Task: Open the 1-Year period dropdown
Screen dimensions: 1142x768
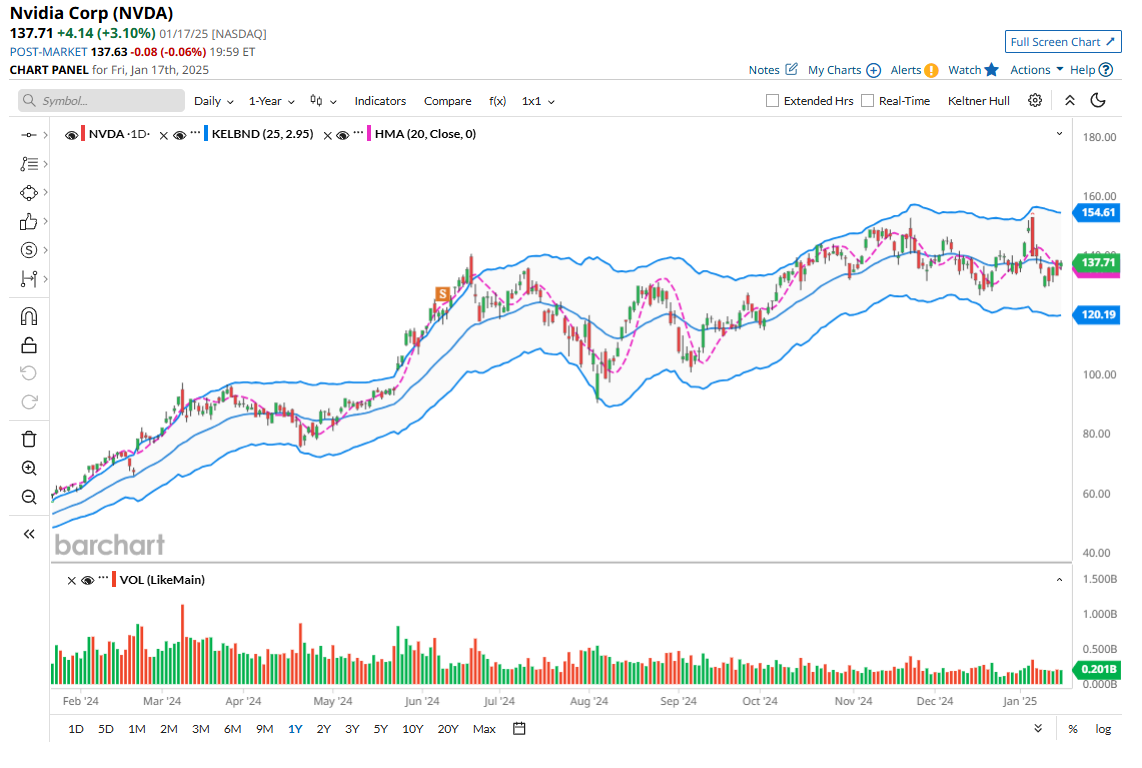Action: [271, 101]
